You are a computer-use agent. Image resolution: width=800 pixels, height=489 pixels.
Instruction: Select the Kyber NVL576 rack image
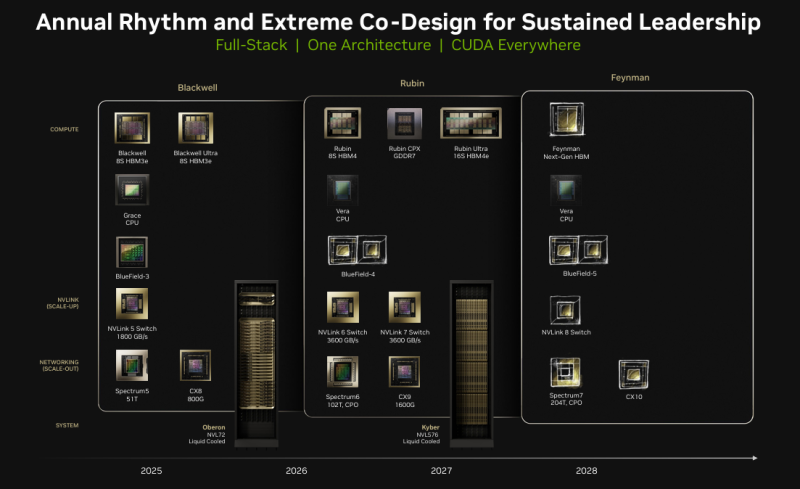click(471, 363)
